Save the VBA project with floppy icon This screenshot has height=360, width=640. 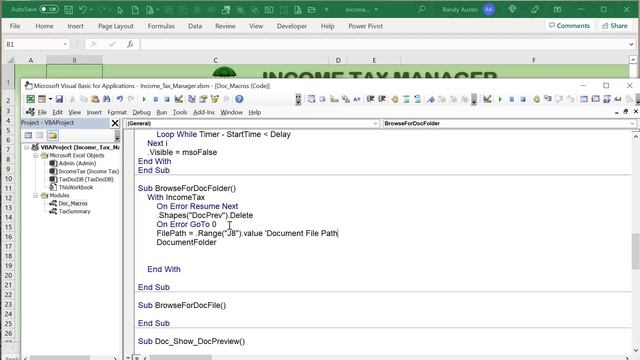click(59, 99)
